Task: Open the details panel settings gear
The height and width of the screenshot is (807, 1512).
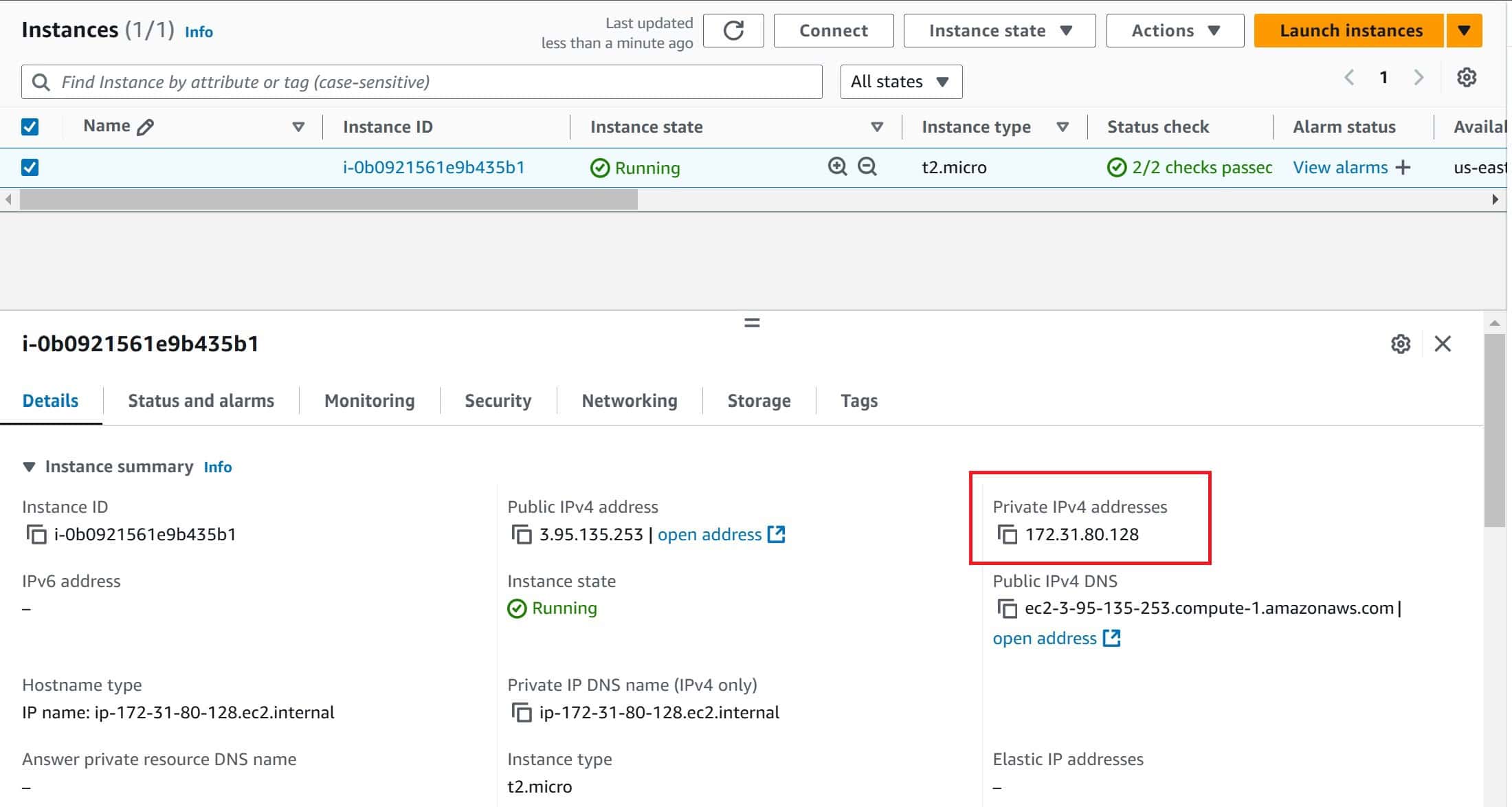Action: (1401, 344)
